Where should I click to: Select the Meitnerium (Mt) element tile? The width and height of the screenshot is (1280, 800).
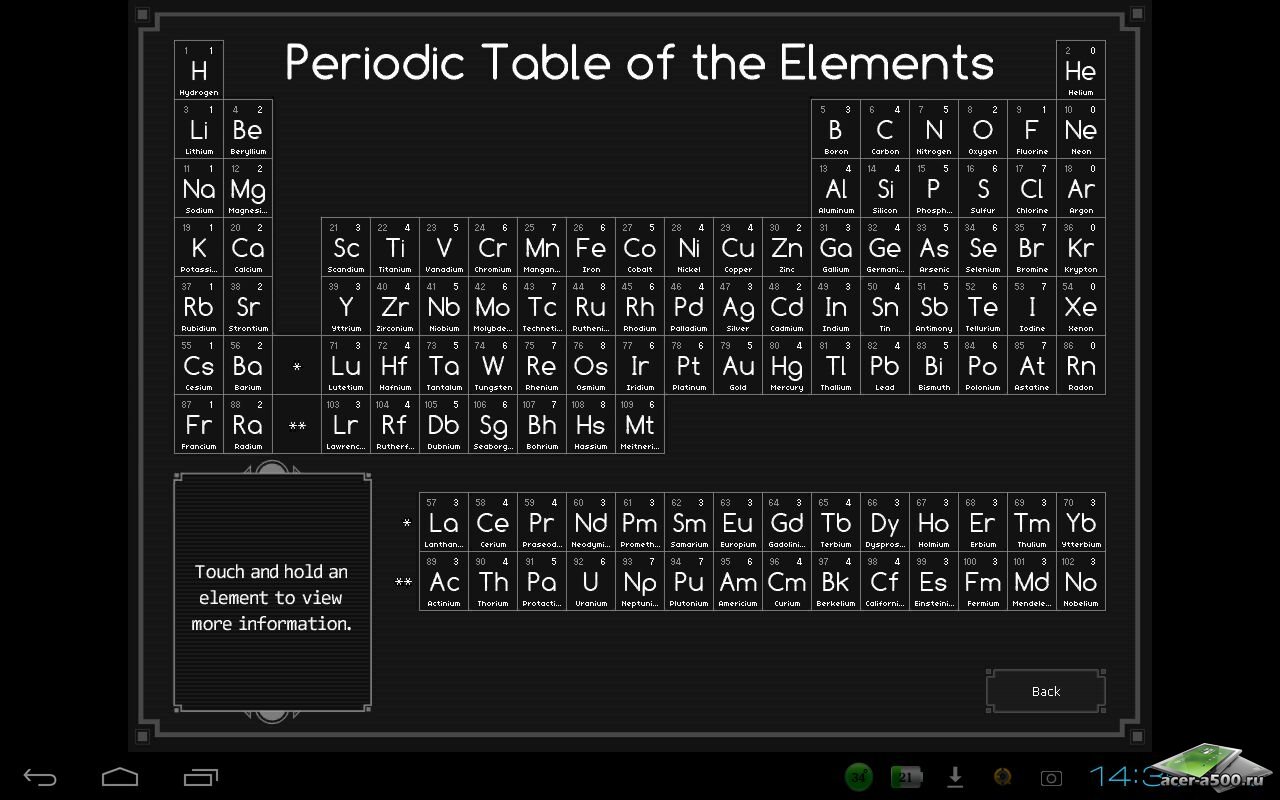click(x=640, y=424)
